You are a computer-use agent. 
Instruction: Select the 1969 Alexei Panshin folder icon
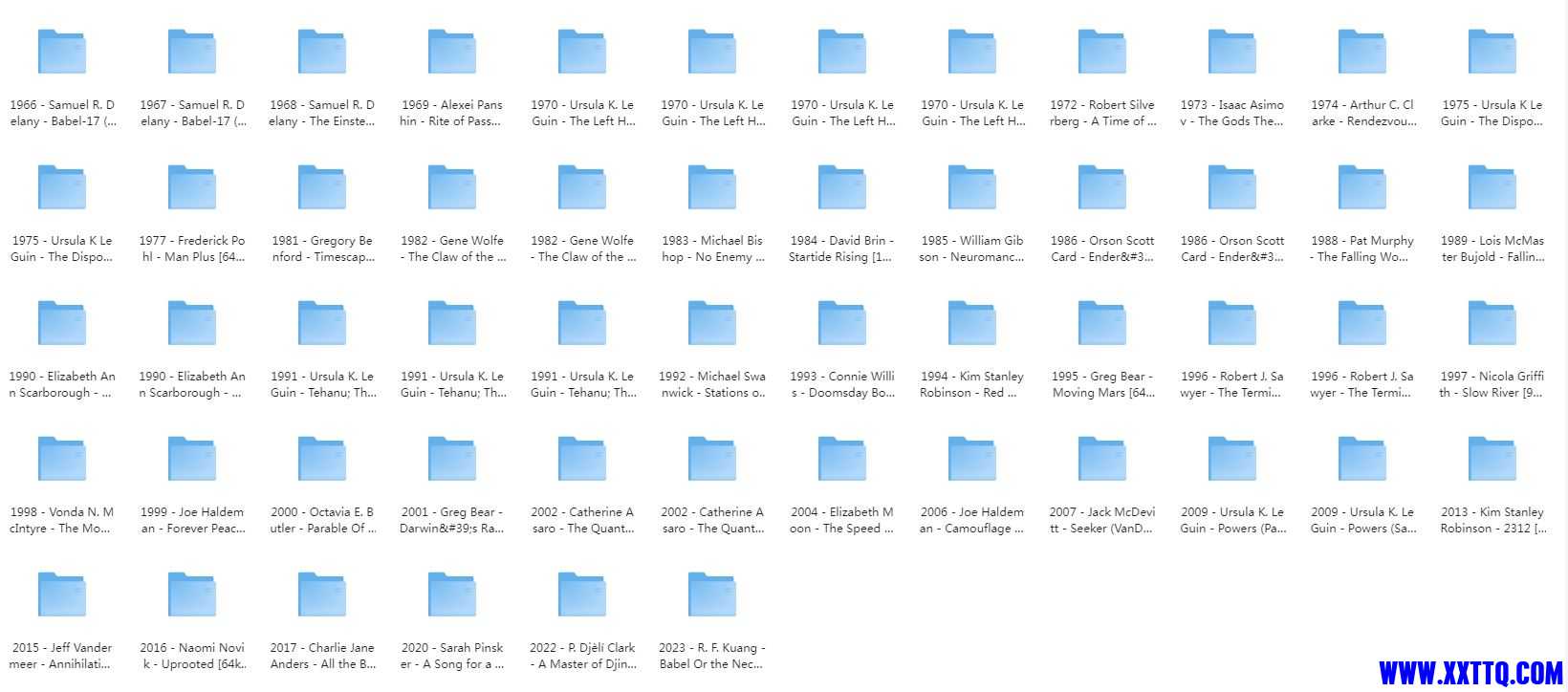coord(452,52)
